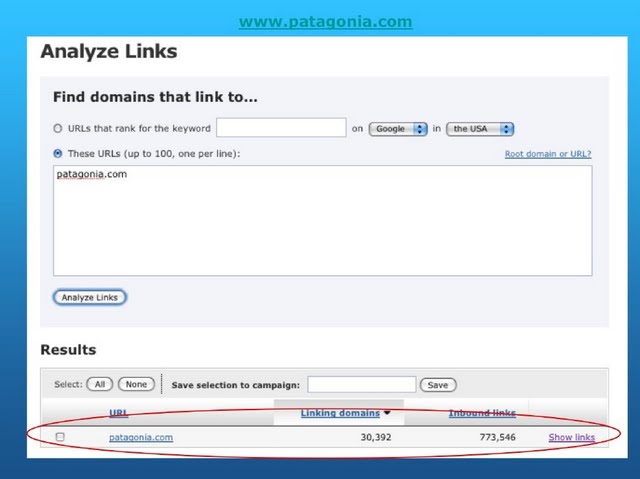Sort results by URL column header

[118, 413]
